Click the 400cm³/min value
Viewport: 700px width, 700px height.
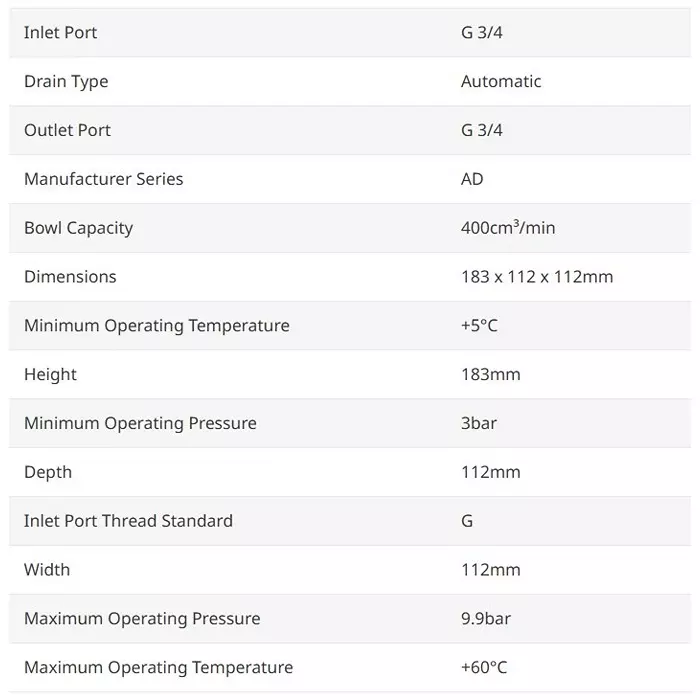[x=508, y=228]
